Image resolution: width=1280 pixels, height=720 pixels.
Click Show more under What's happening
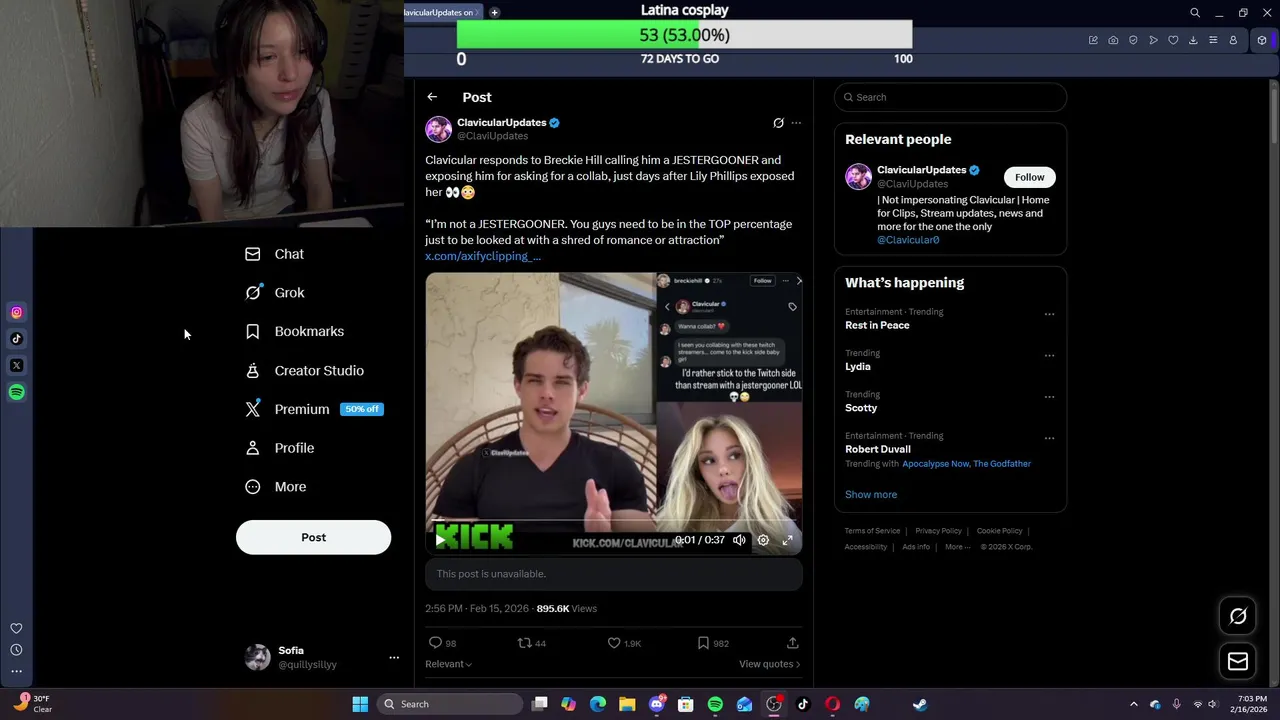click(x=871, y=494)
